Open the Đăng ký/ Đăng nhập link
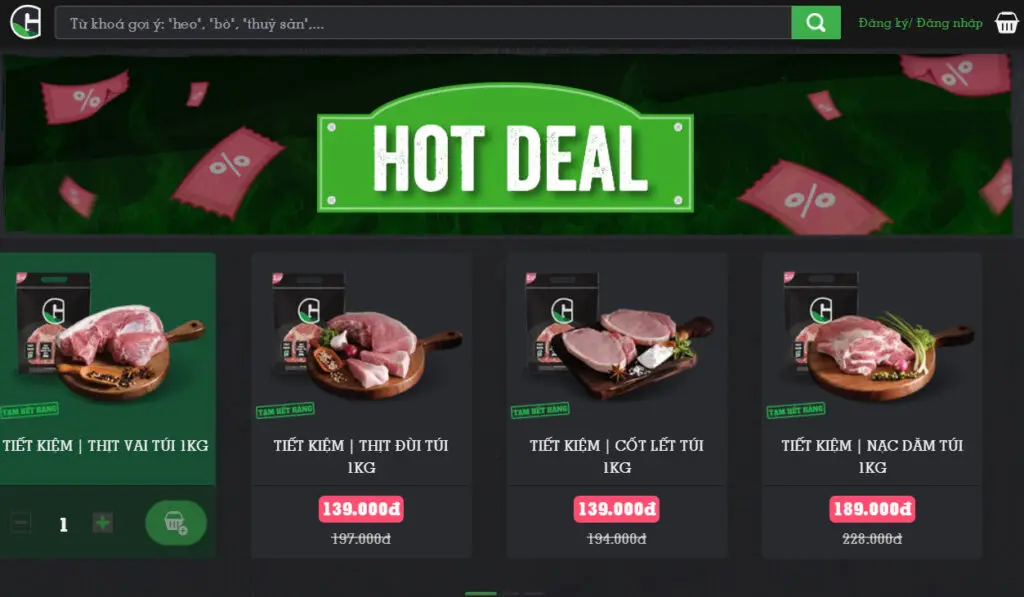Screen dimensions: 1024x597 click(x=920, y=23)
